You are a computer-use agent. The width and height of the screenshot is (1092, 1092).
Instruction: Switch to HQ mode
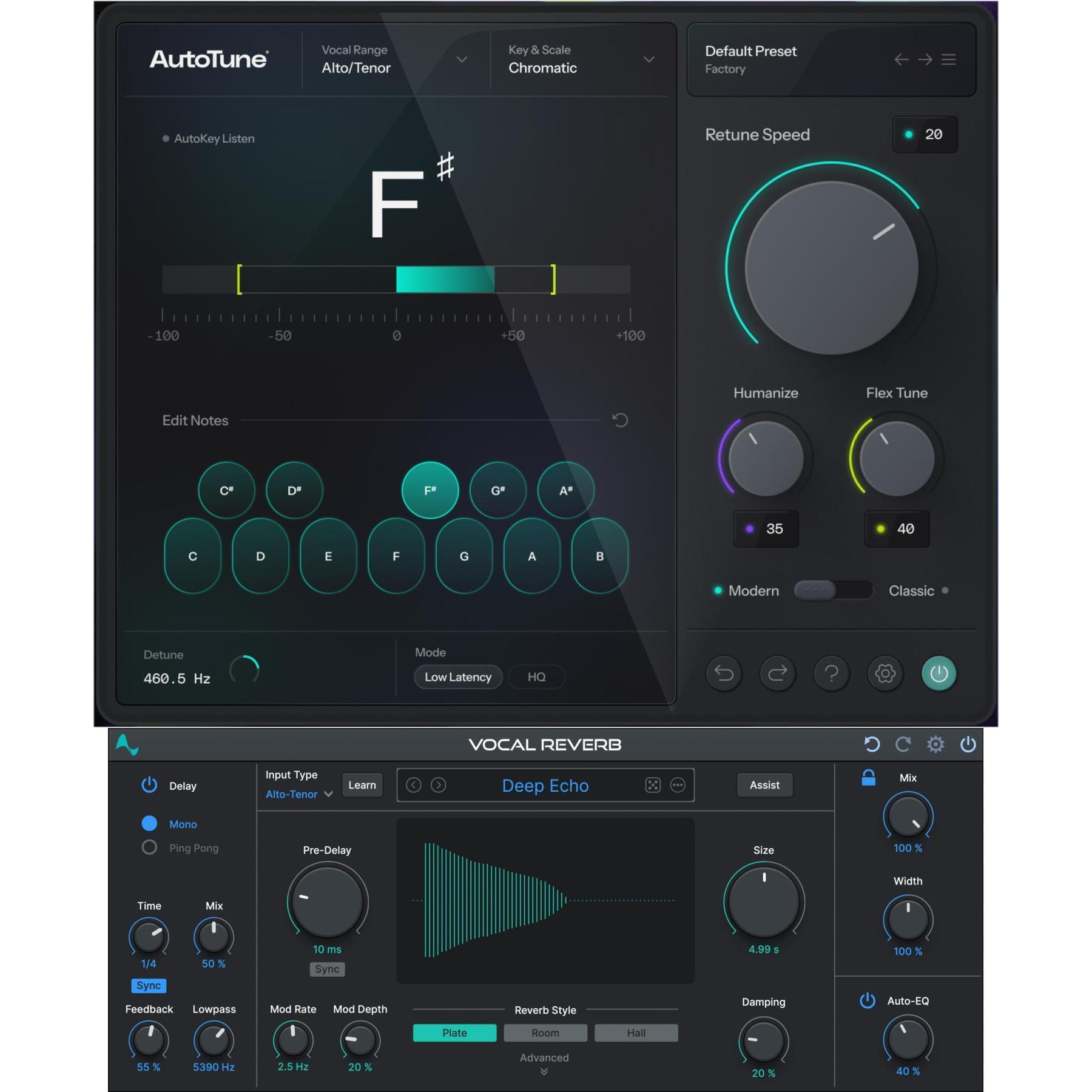tap(536, 677)
